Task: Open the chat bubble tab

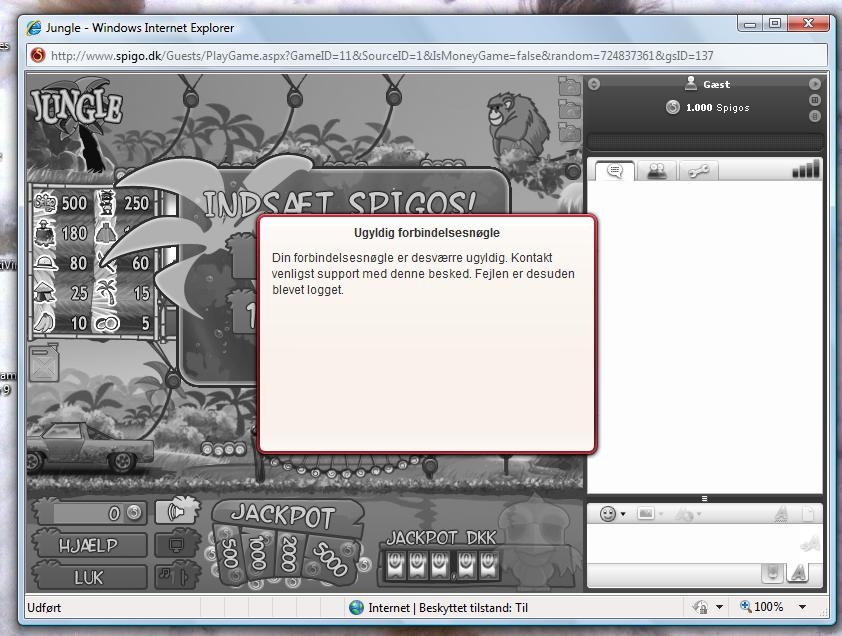Action: 615,171
